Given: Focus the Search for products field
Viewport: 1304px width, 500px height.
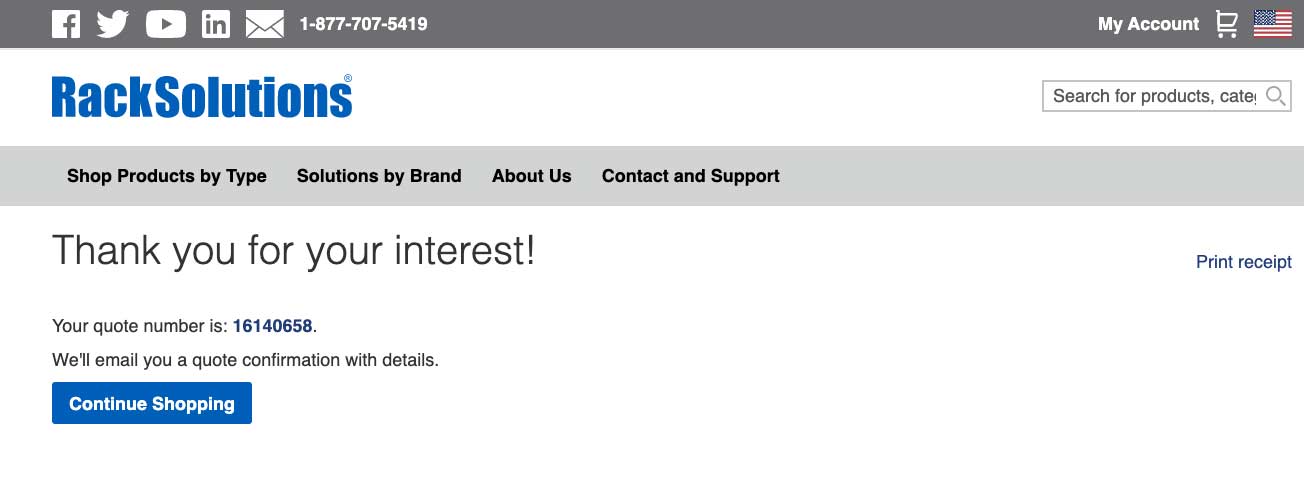Looking at the screenshot, I should click(x=1154, y=96).
